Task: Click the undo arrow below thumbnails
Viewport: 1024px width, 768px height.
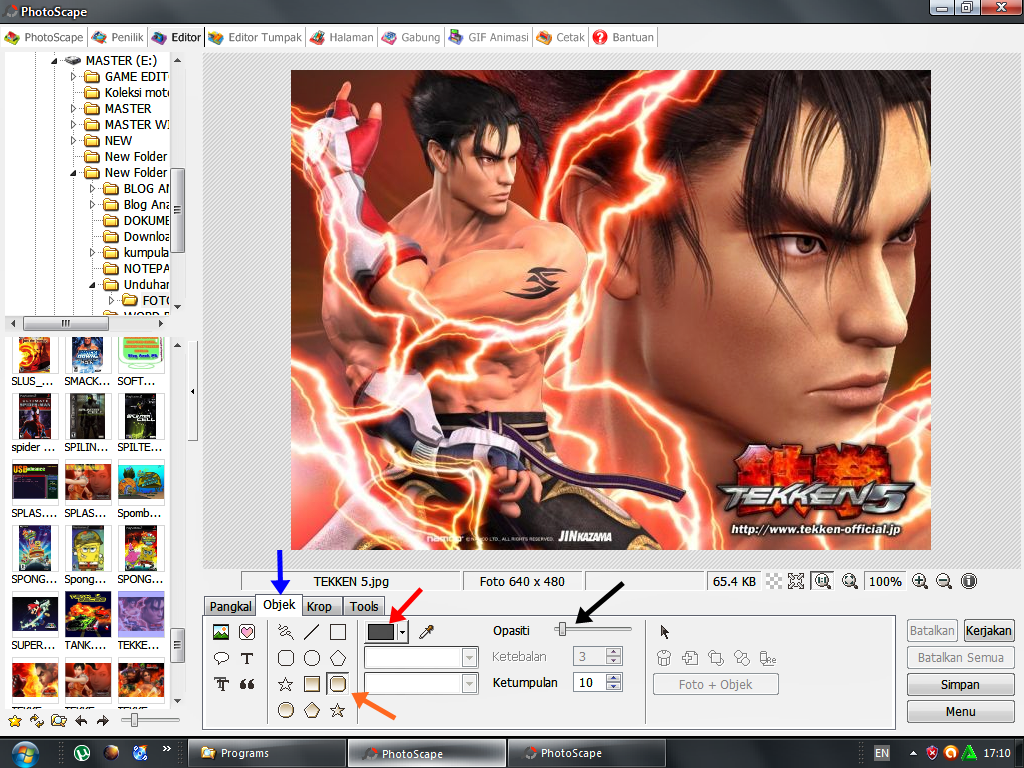Action: point(81,720)
